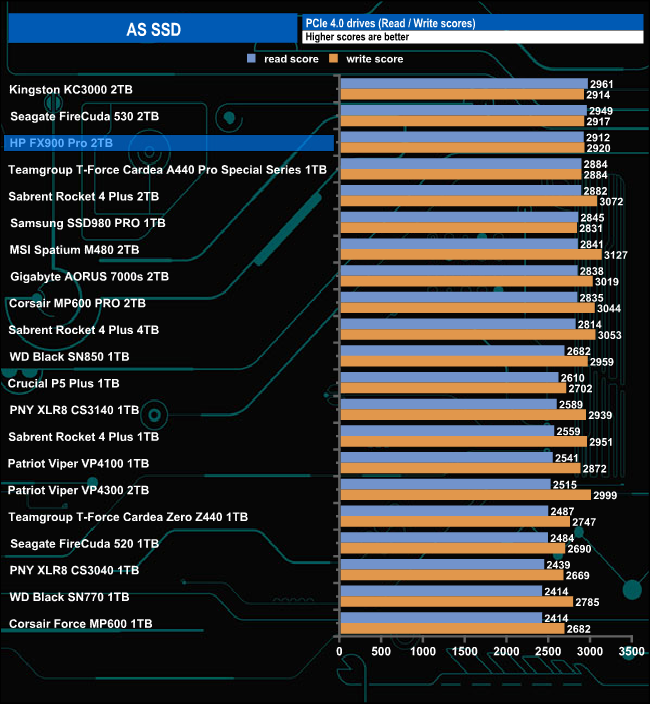Click the 2914 write value for Kingston KC3000
This screenshot has height=704, width=650.
click(598, 95)
